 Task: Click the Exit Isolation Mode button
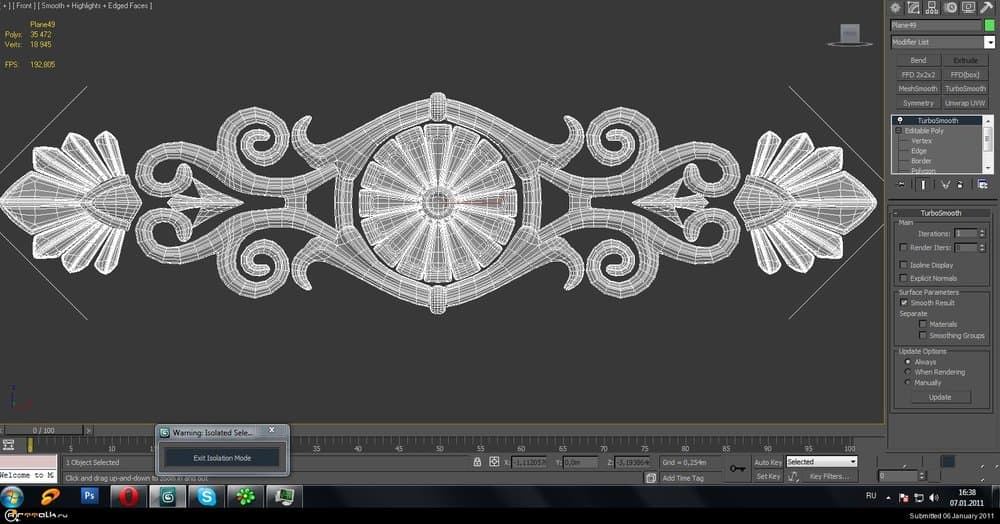pyautogui.click(x=222, y=458)
